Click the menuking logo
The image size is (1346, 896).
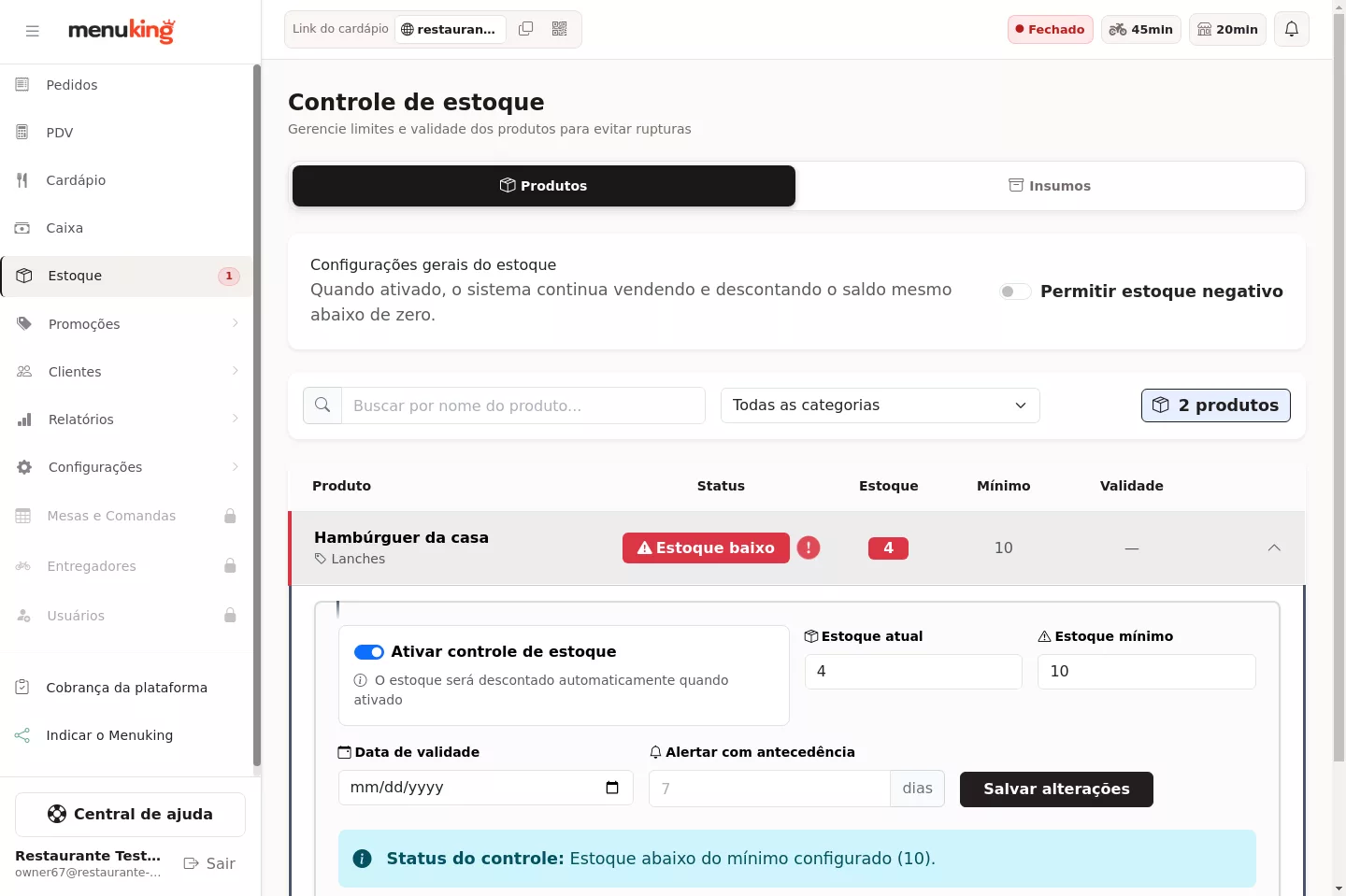point(122,31)
